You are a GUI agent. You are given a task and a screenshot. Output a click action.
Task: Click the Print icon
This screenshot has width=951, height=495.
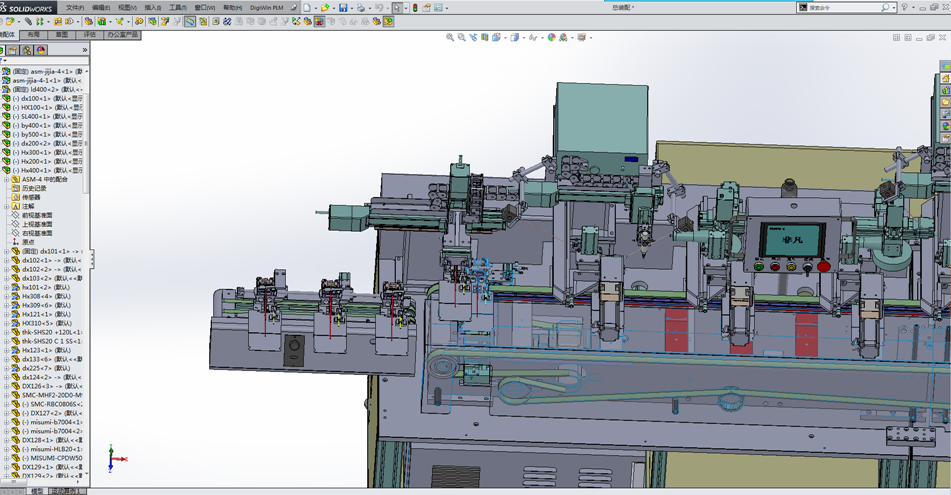point(362,7)
